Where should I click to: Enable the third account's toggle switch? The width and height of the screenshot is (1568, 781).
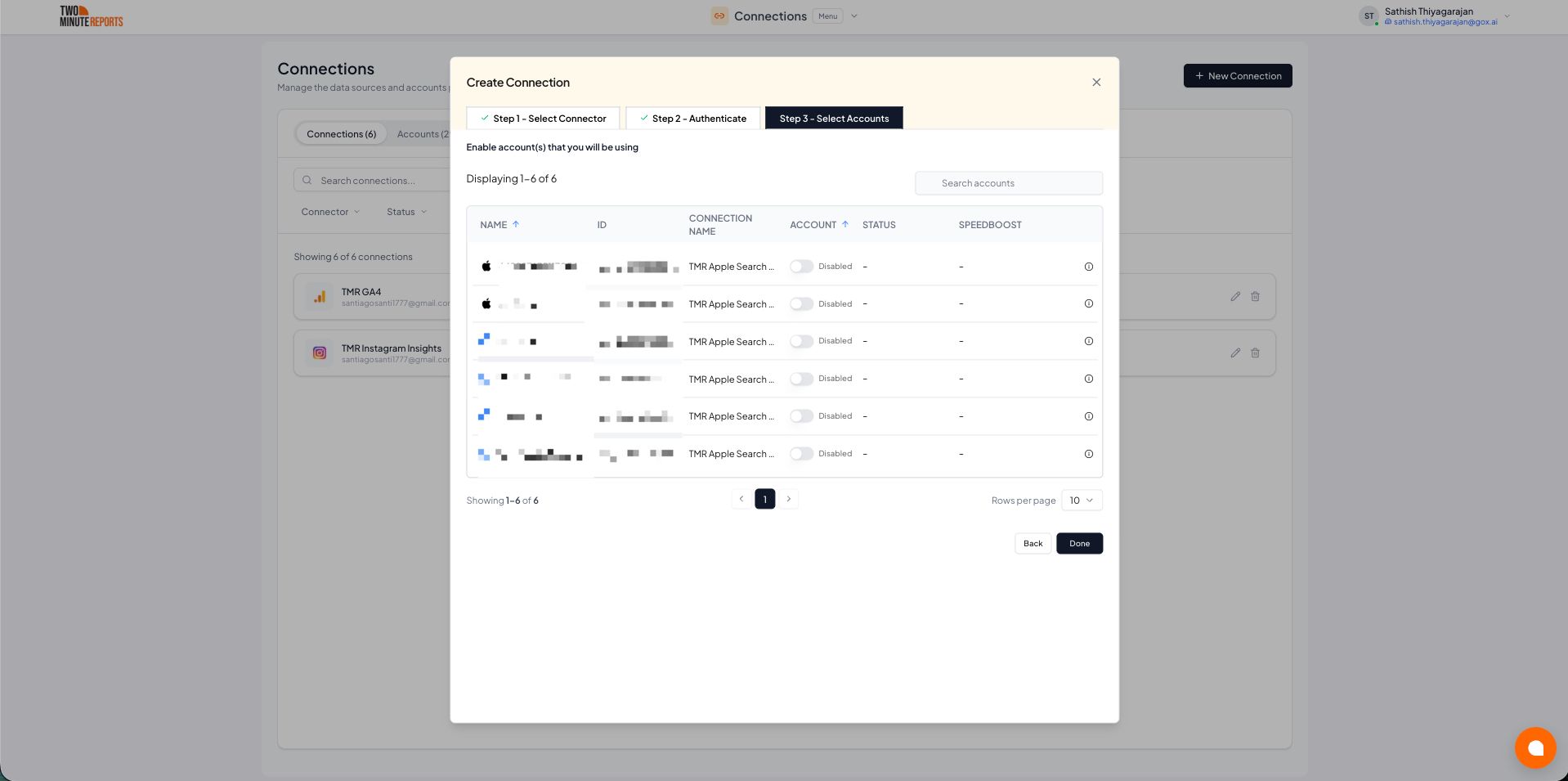point(801,341)
